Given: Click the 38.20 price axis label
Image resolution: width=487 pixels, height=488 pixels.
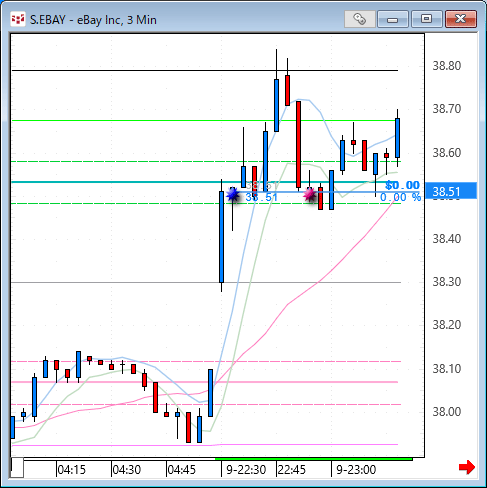Looking at the screenshot, I should [x=447, y=325].
